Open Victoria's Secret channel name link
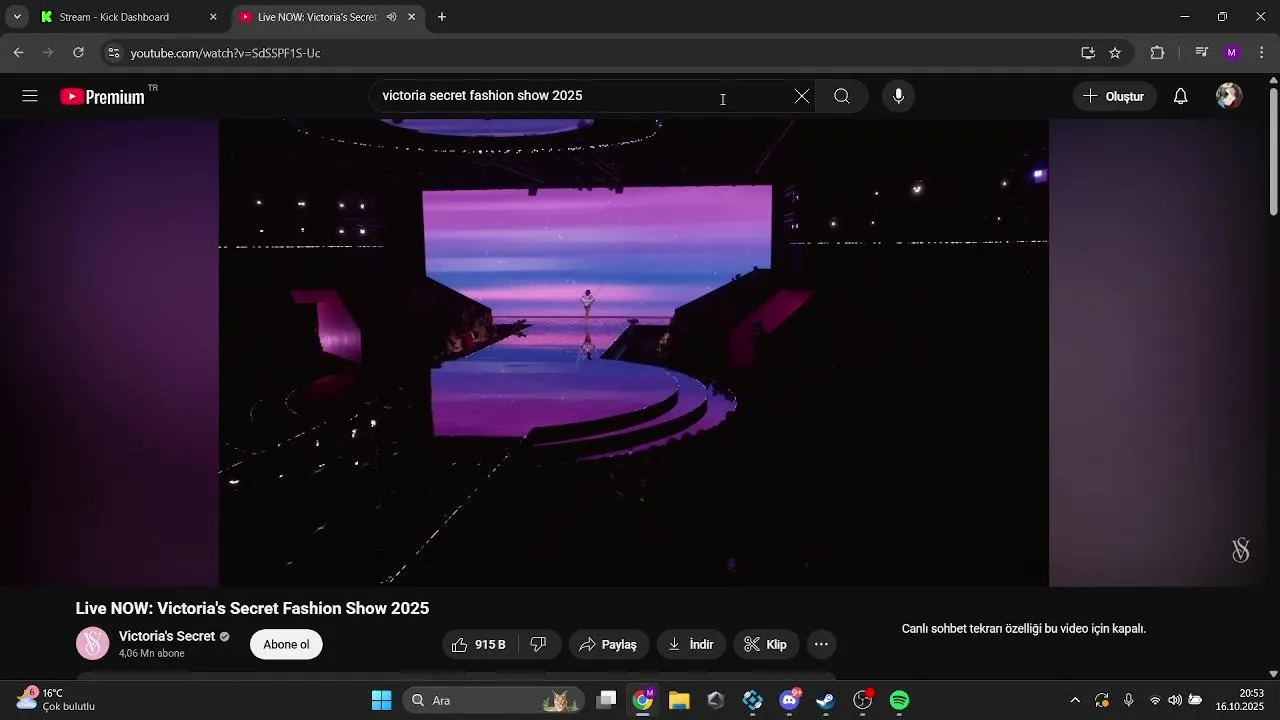Screen dimensions: 1280x720 [167, 636]
